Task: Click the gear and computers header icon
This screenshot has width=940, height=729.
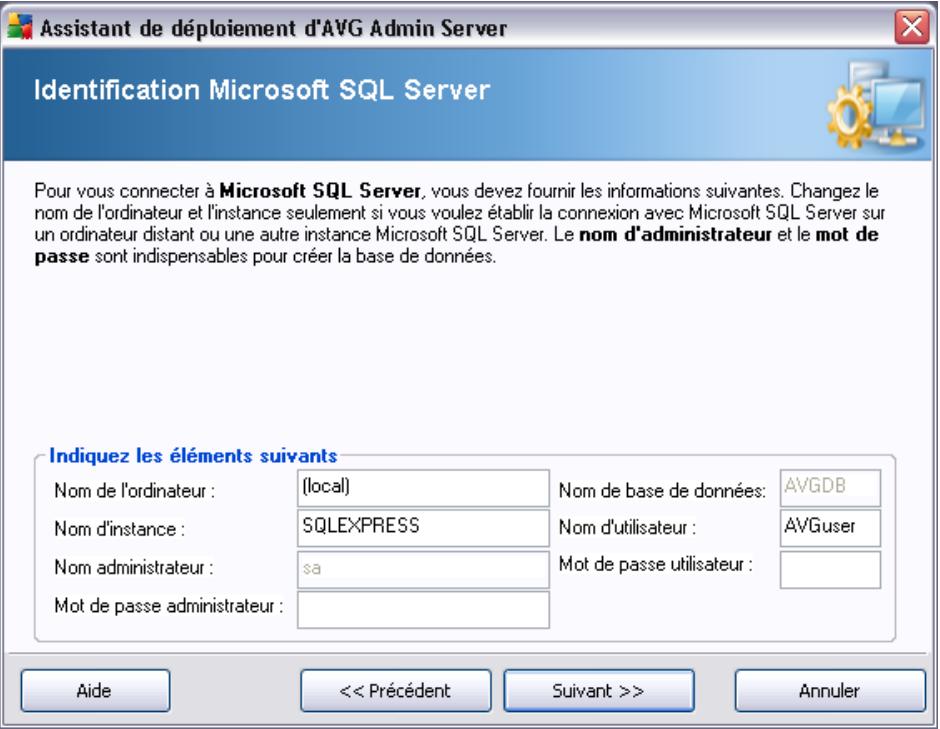Action: click(875, 106)
